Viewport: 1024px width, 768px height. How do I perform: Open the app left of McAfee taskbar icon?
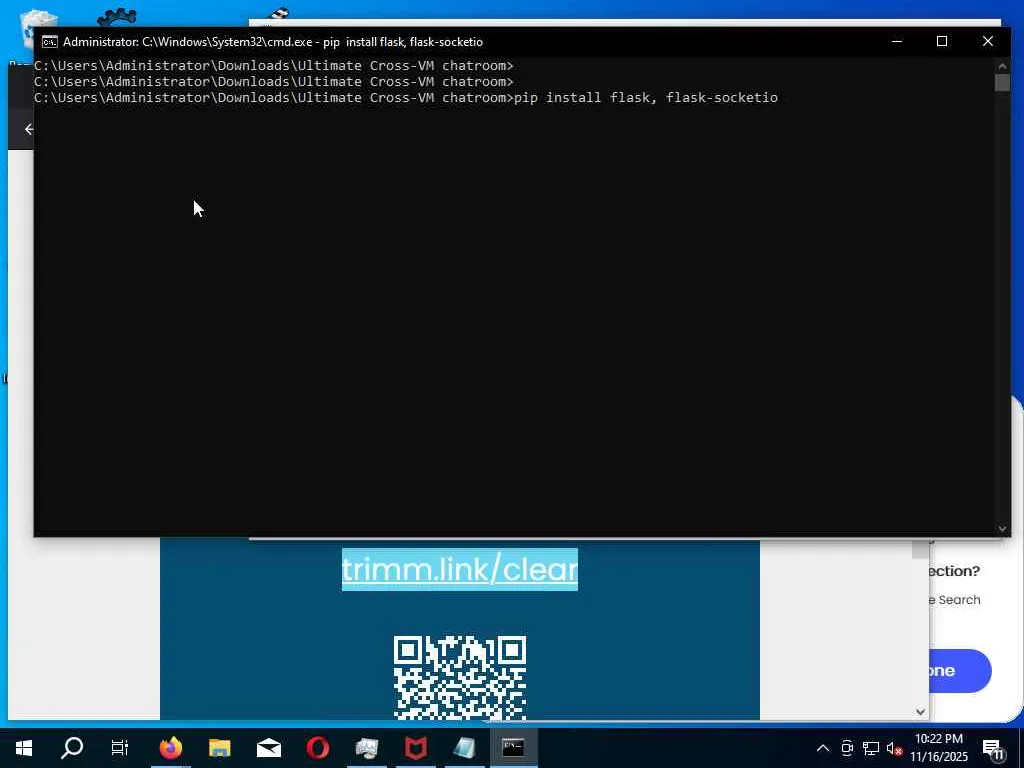(366, 748)
